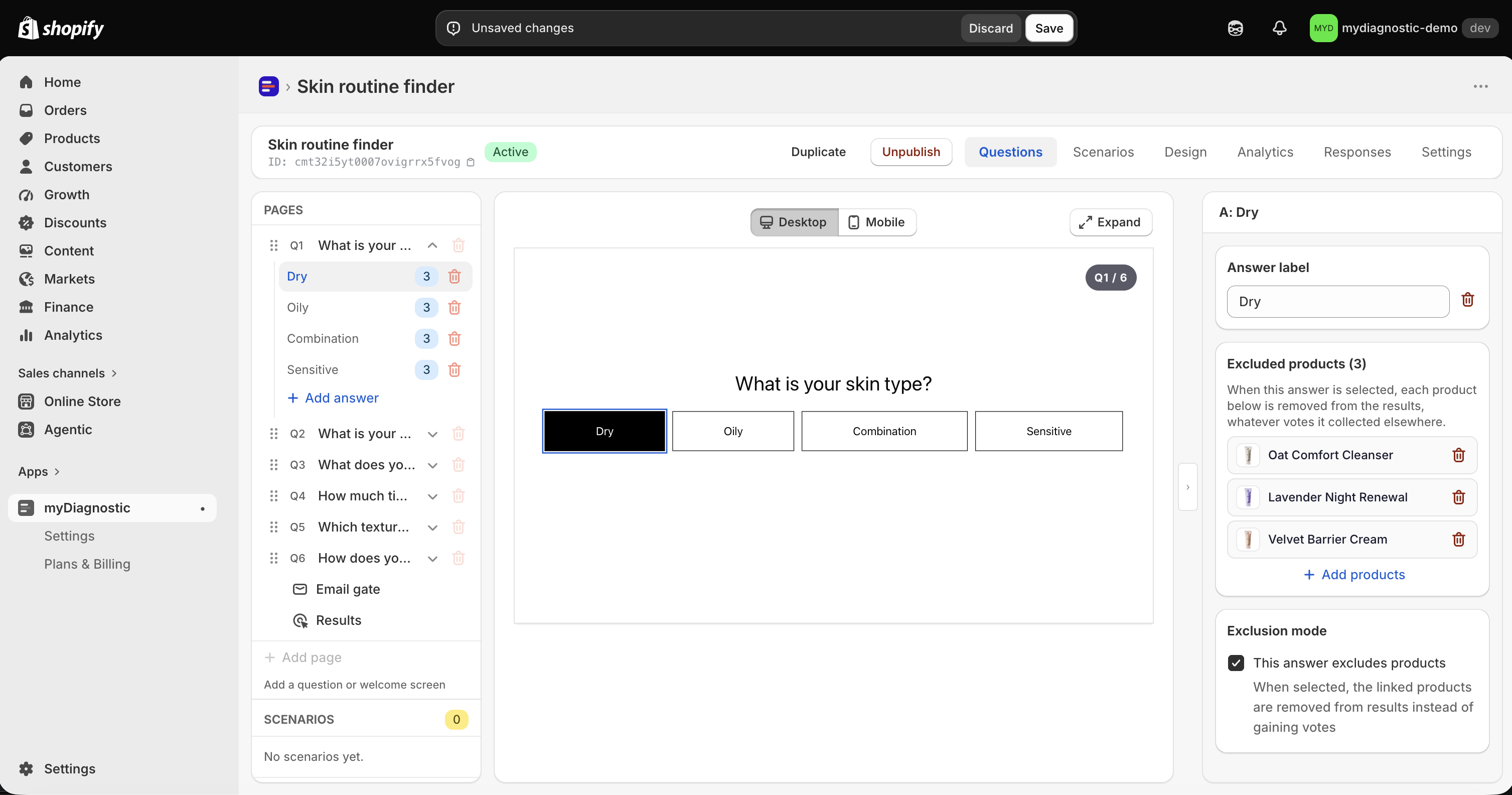Click the notifications bell icon
This screenshot has height=795, width=1512.
click(x=1280, y=28)
